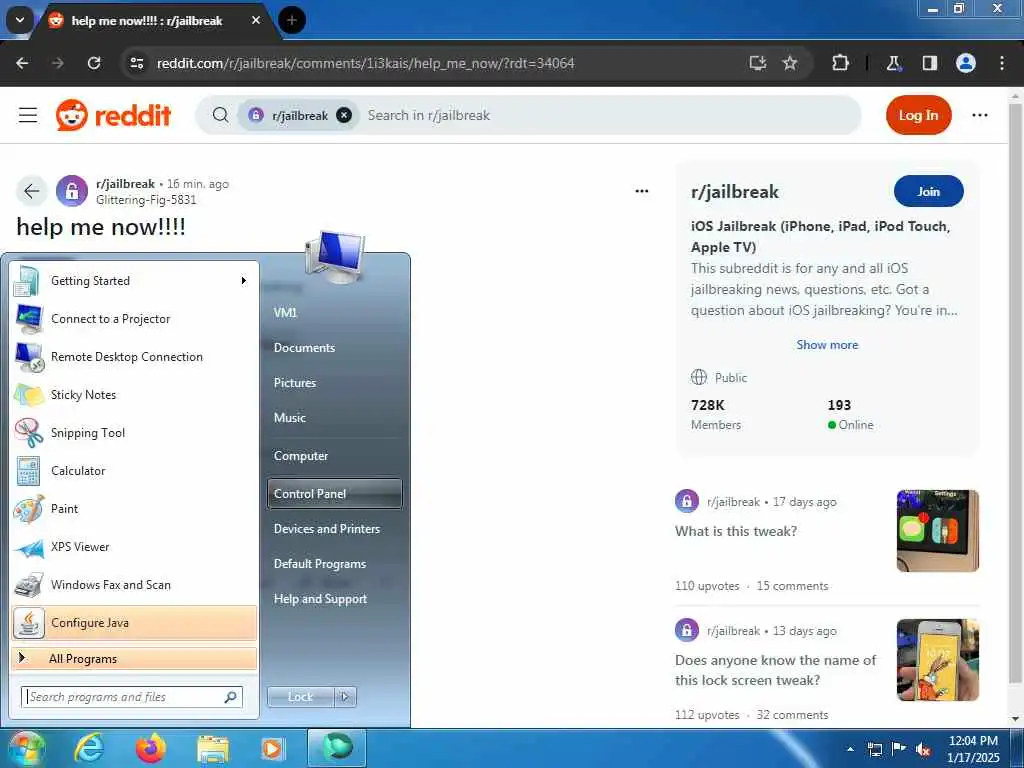The height and width of the screenshot is (768, 1024).
Task: Open Calculator from Start menu
Action: coord(134,470)
